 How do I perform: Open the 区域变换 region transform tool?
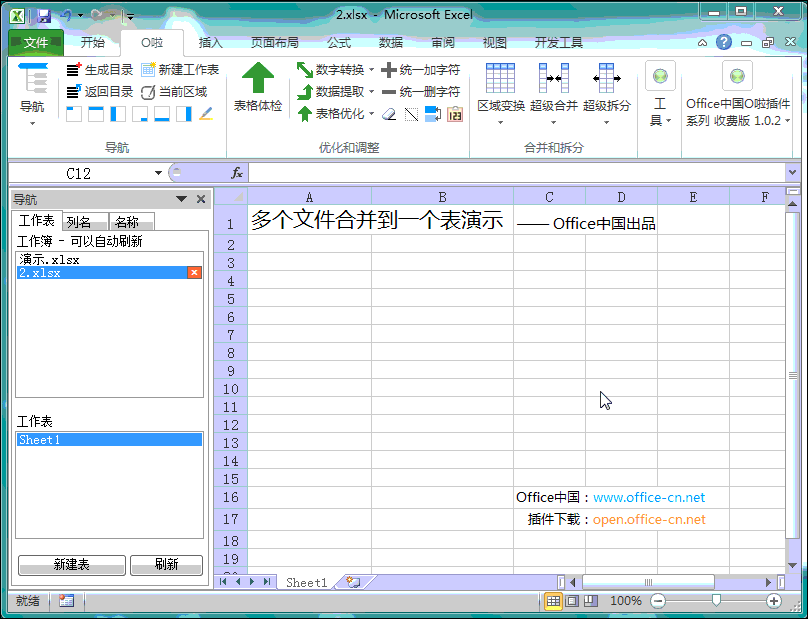pos(500,94)
